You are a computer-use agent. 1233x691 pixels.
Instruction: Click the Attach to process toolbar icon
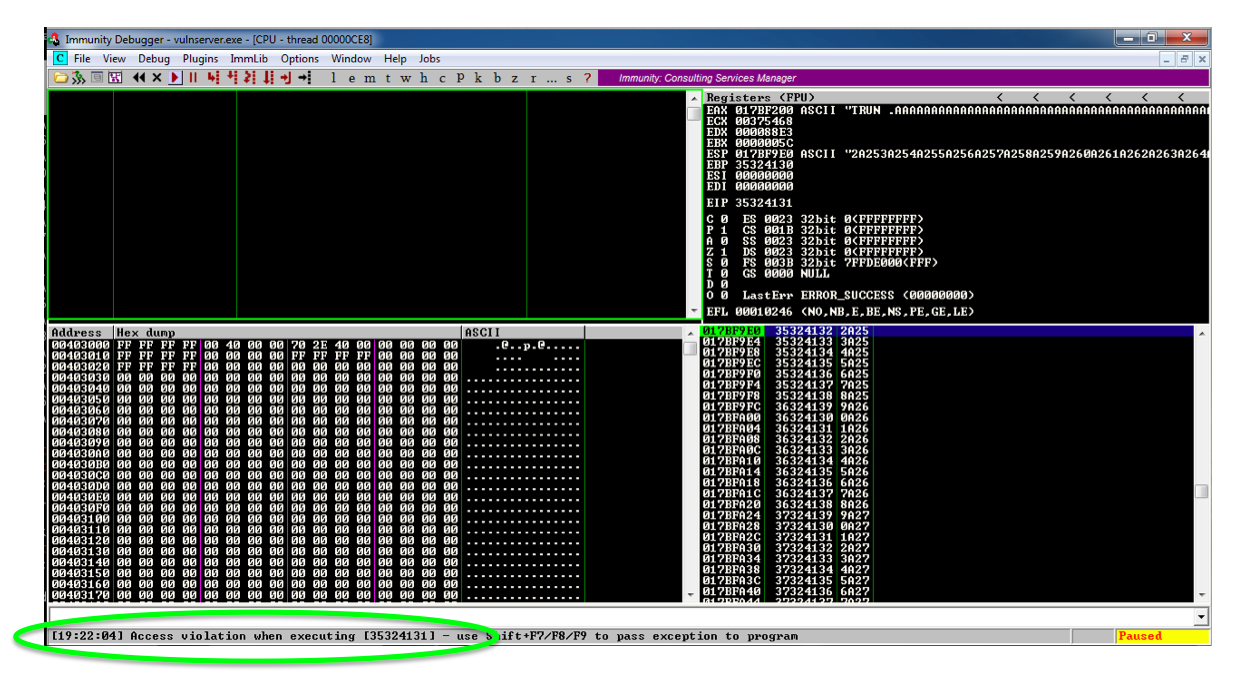pyautogui.click(x=79, y=78)
